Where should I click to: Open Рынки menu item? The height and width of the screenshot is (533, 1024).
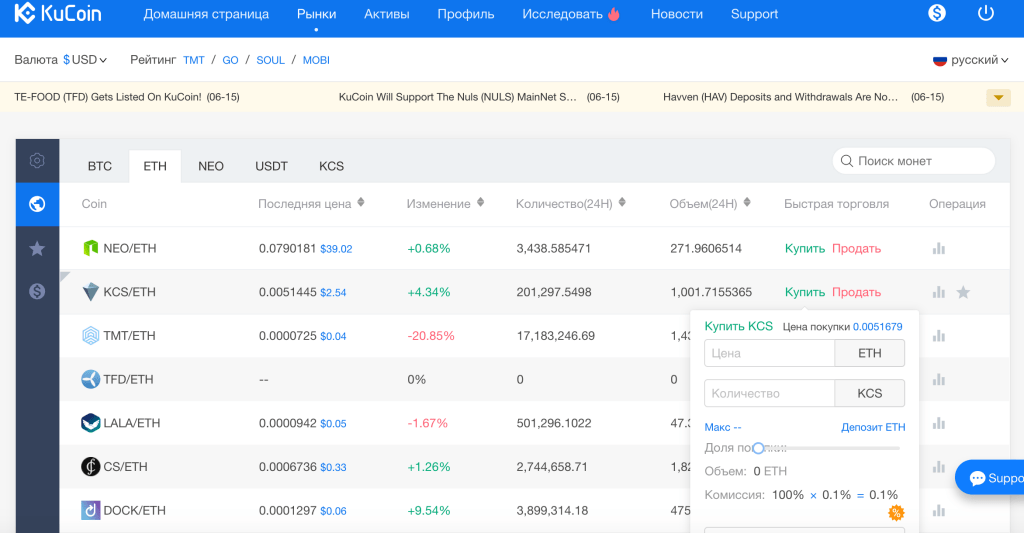click(x=317, y=14)
